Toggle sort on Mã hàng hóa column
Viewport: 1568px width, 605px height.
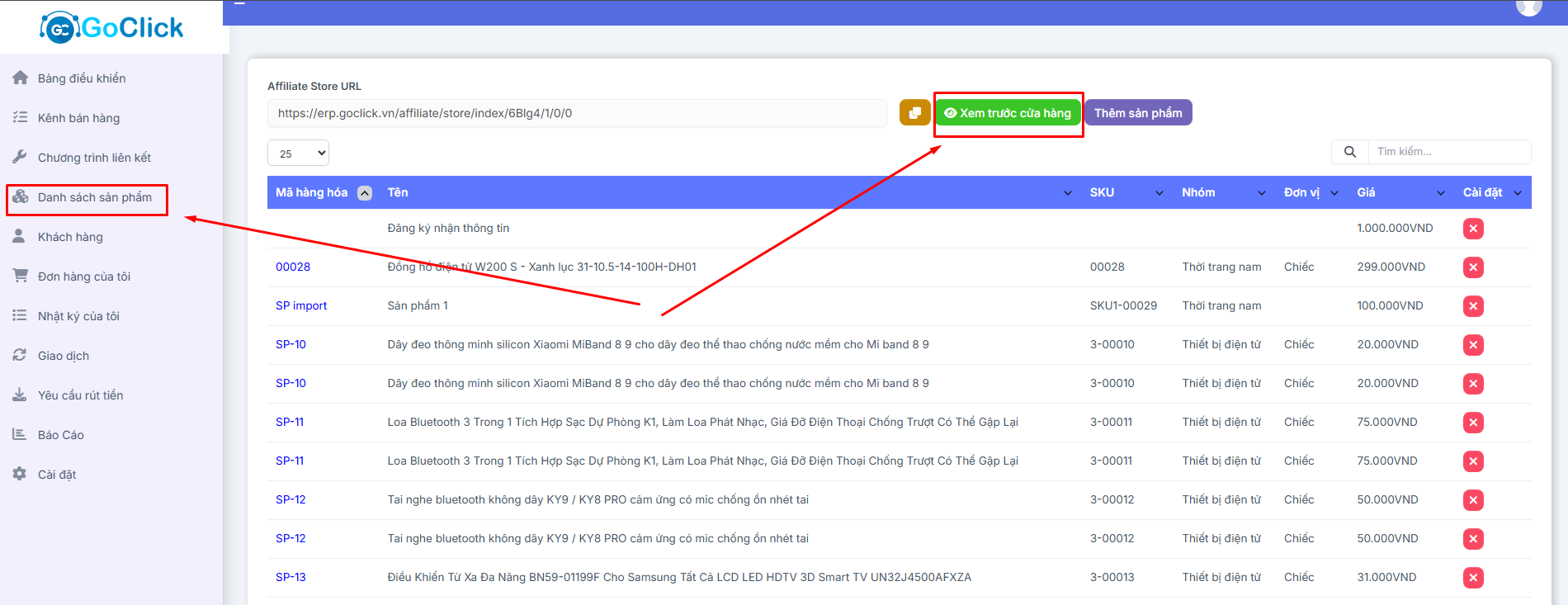(x=364, y=193)
